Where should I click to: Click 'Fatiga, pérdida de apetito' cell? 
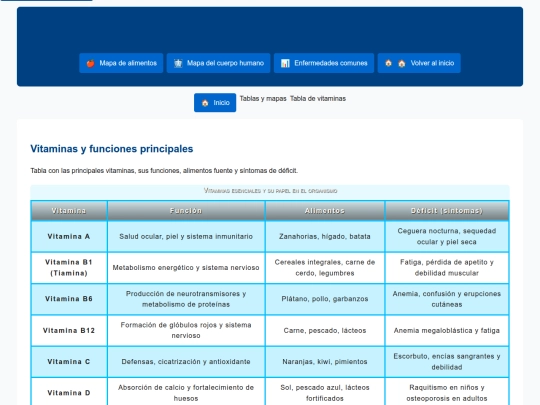tap(447, 268)
